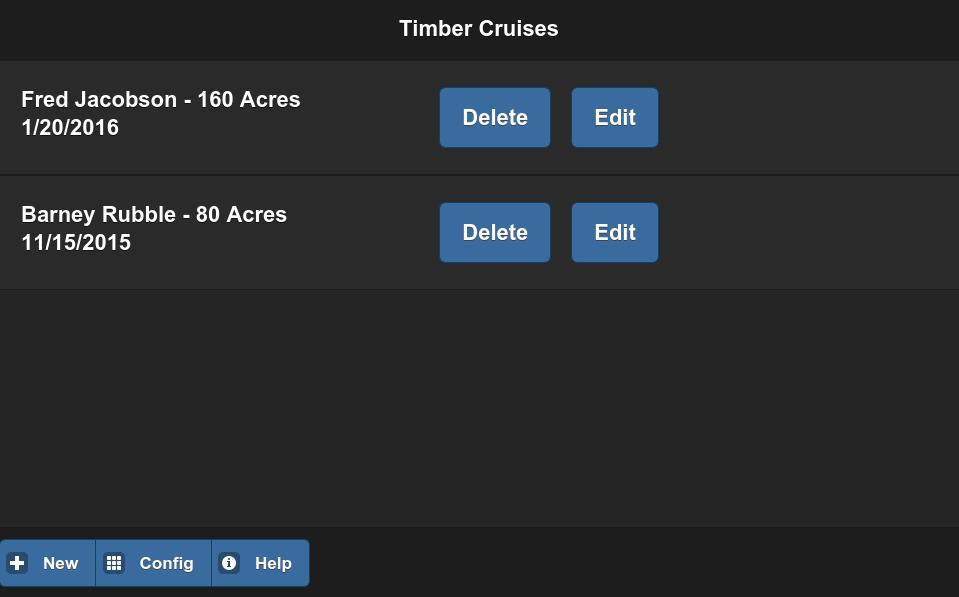
Task: Delete the Barney Rubble cruise
Action: (x=495, y=233)
